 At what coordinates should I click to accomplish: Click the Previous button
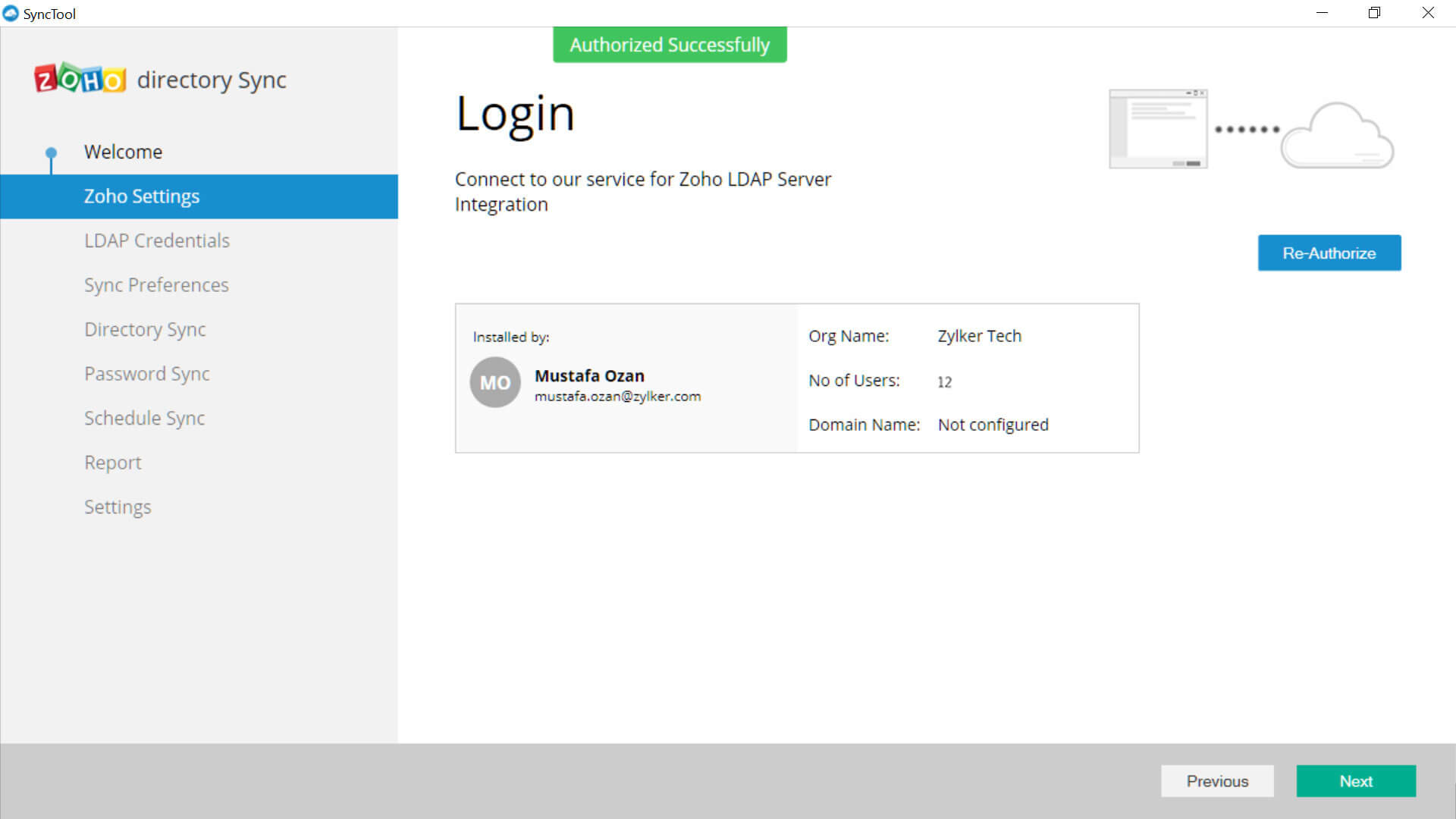1216,781
